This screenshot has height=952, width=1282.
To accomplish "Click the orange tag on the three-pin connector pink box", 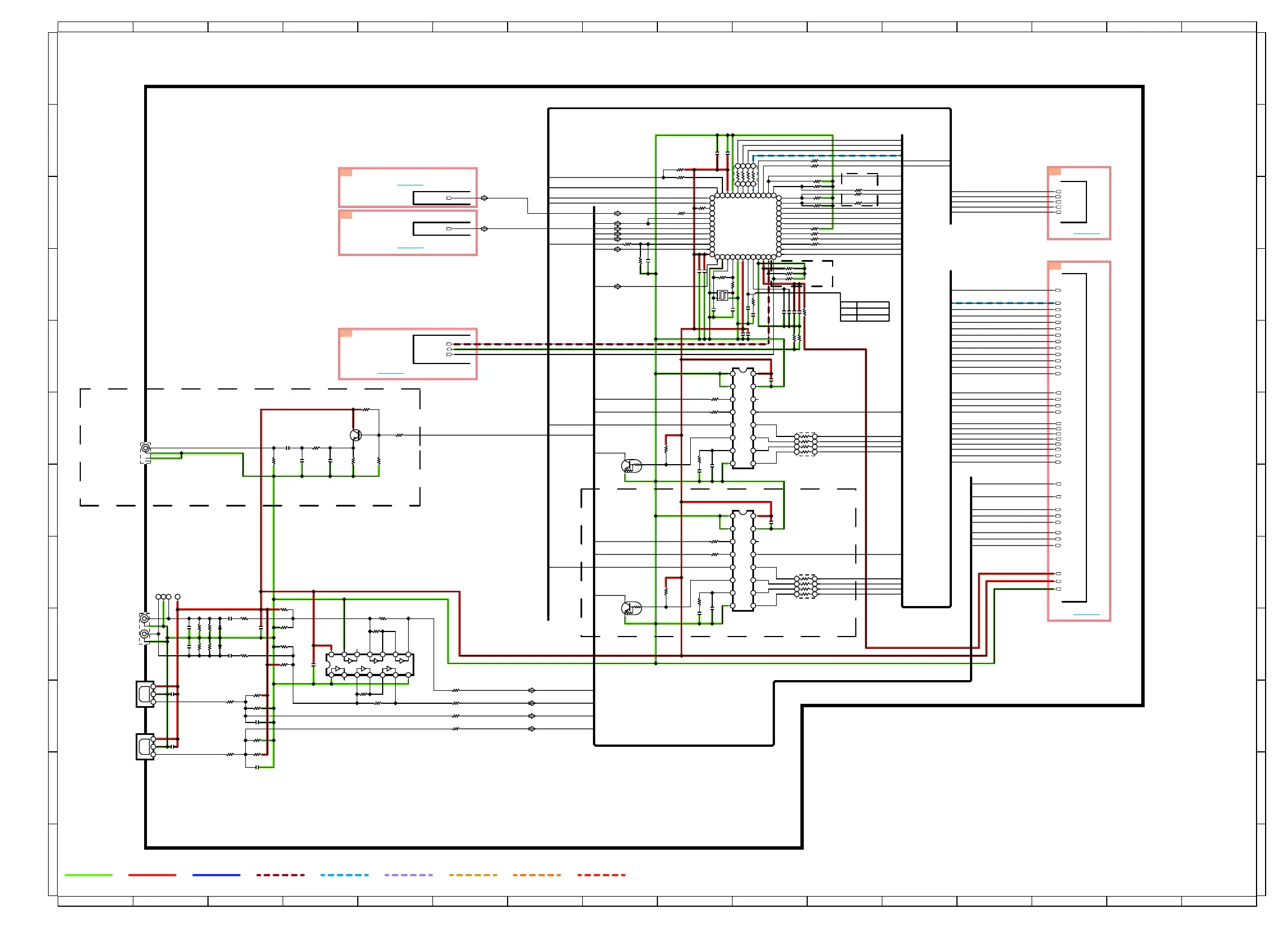I will tap(346, 332).
